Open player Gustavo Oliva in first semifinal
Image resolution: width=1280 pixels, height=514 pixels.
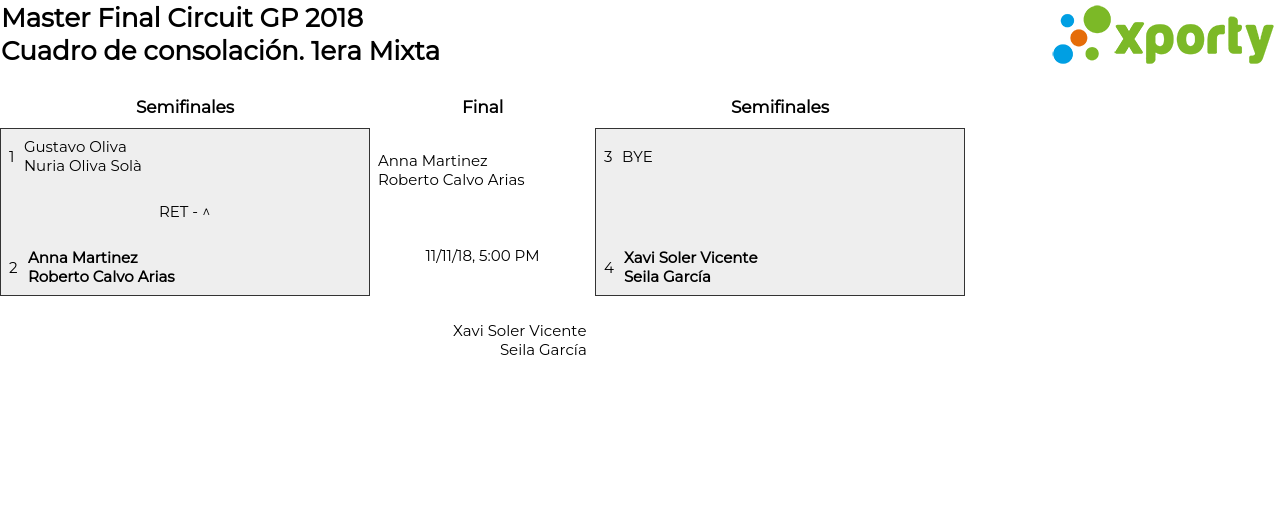75,147
